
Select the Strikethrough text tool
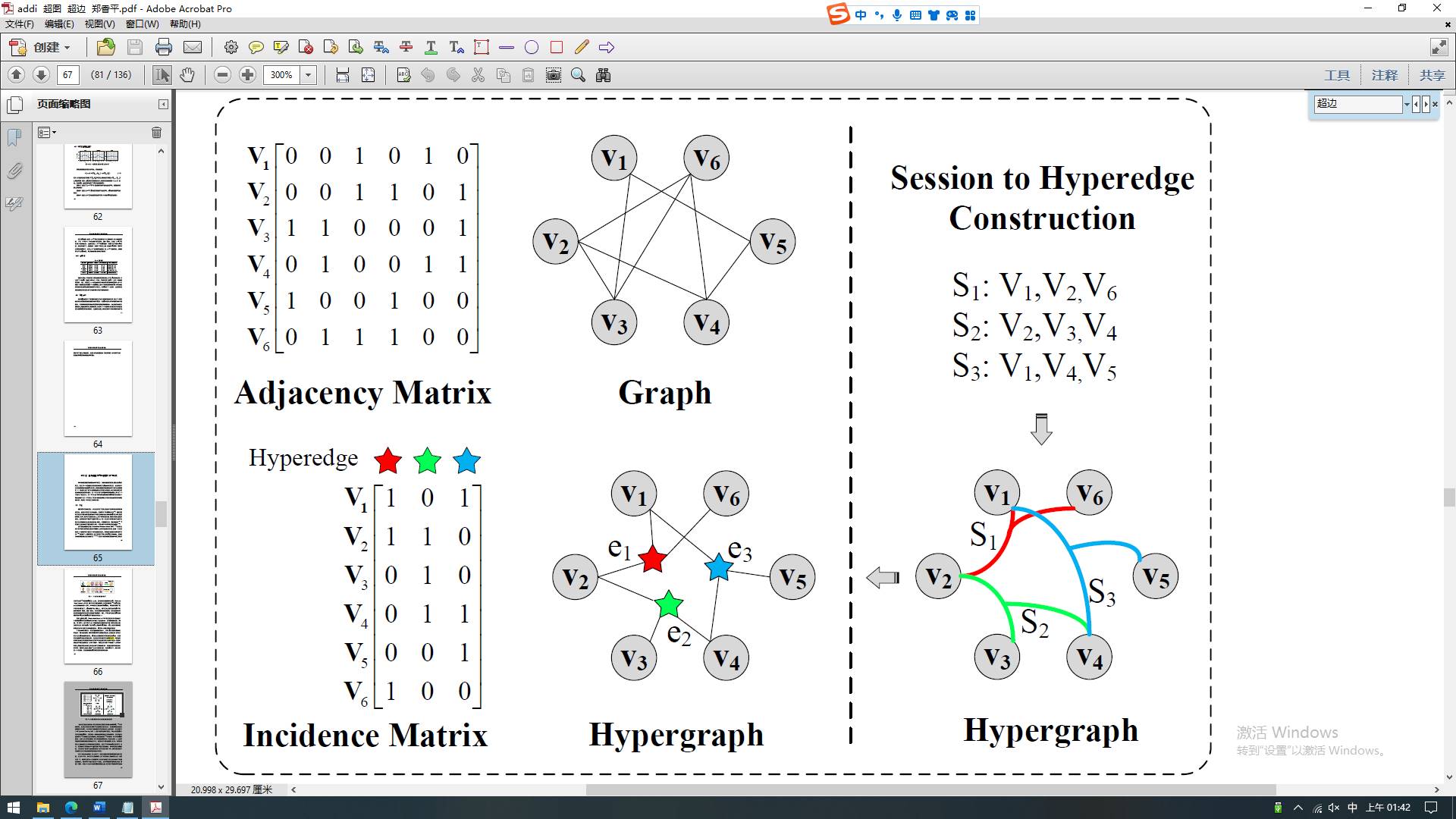[406, 47]
